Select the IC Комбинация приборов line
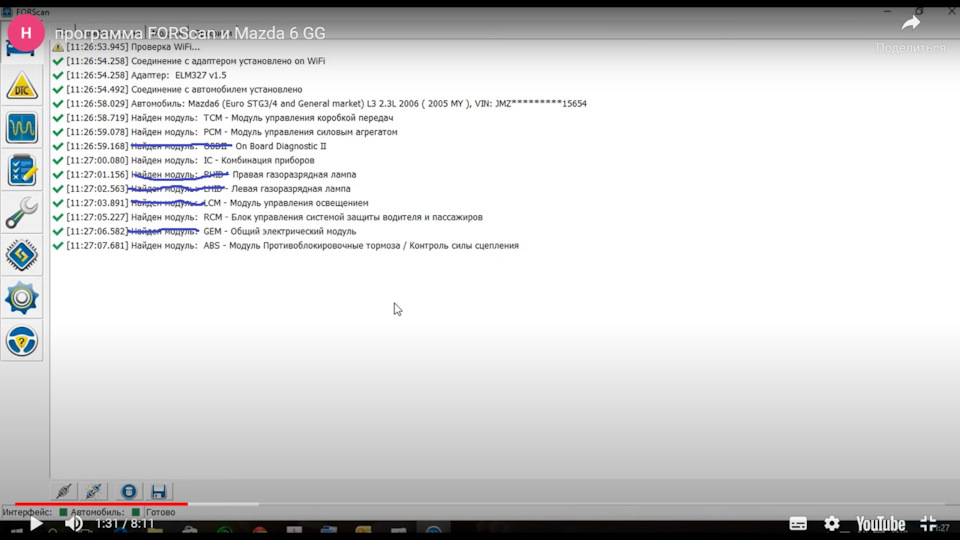The height and width of the screenshot is (540, 960). [x=183, y=160]
